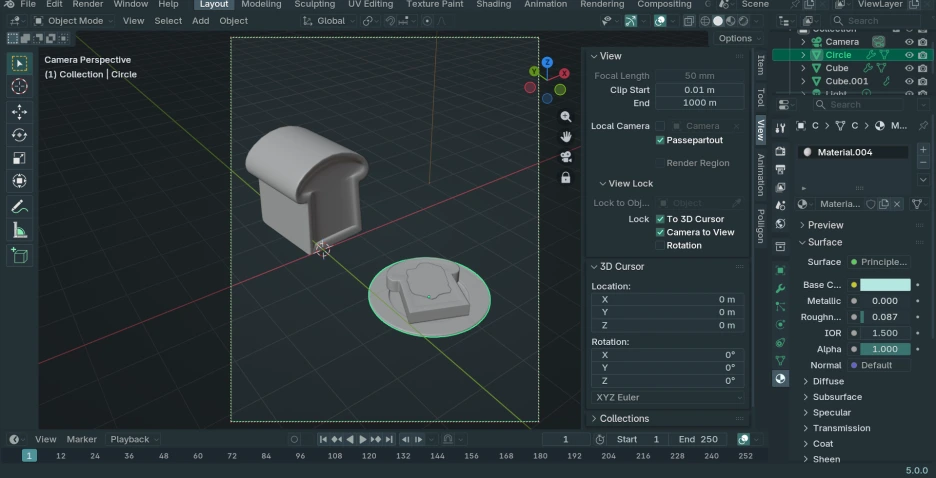The height and width of the screenshot is (478, 936).
Task: Switch to the Modeling workspace tab
Action: pos(261,5)
